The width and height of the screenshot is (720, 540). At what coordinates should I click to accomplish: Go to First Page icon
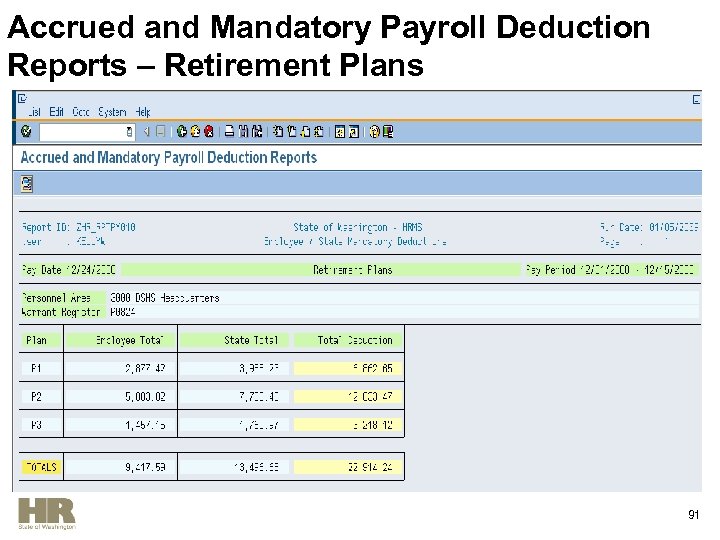[278, 132]
